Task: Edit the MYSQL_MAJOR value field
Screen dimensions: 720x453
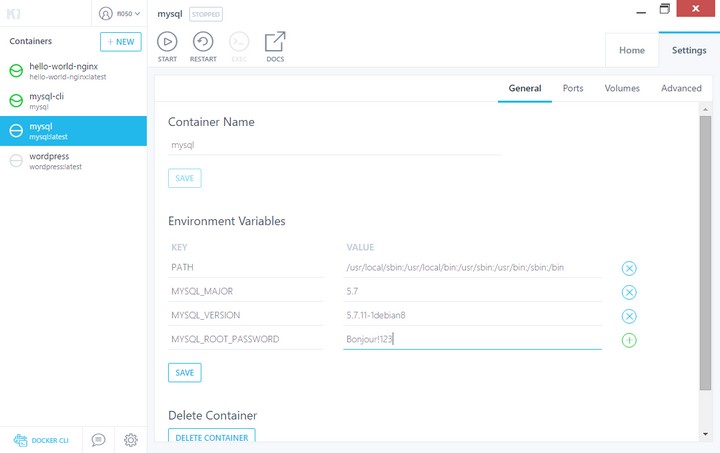Action: coord(472,291)
